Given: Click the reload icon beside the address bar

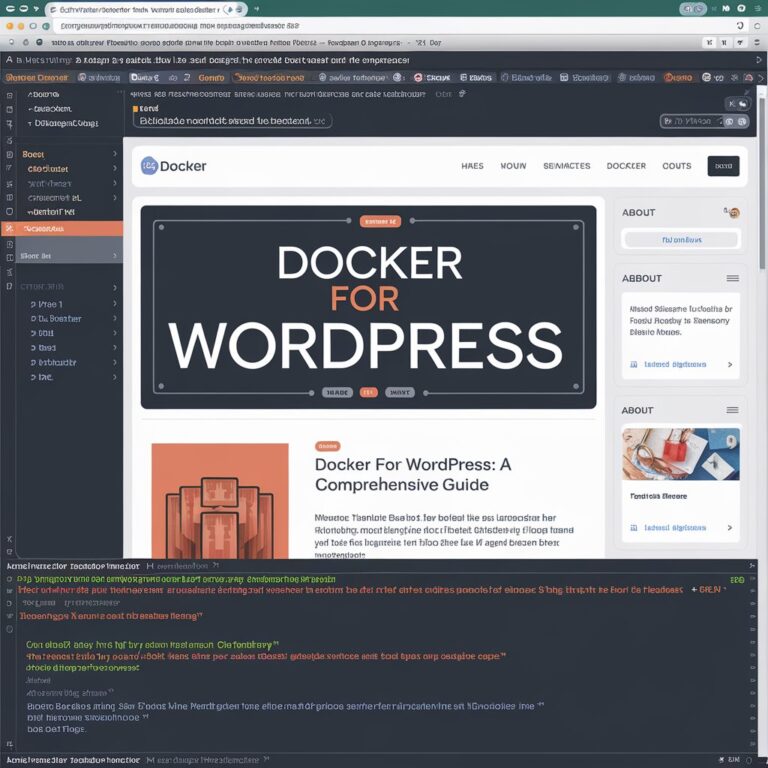Looking at the screenshot, I should click(740, 25).
